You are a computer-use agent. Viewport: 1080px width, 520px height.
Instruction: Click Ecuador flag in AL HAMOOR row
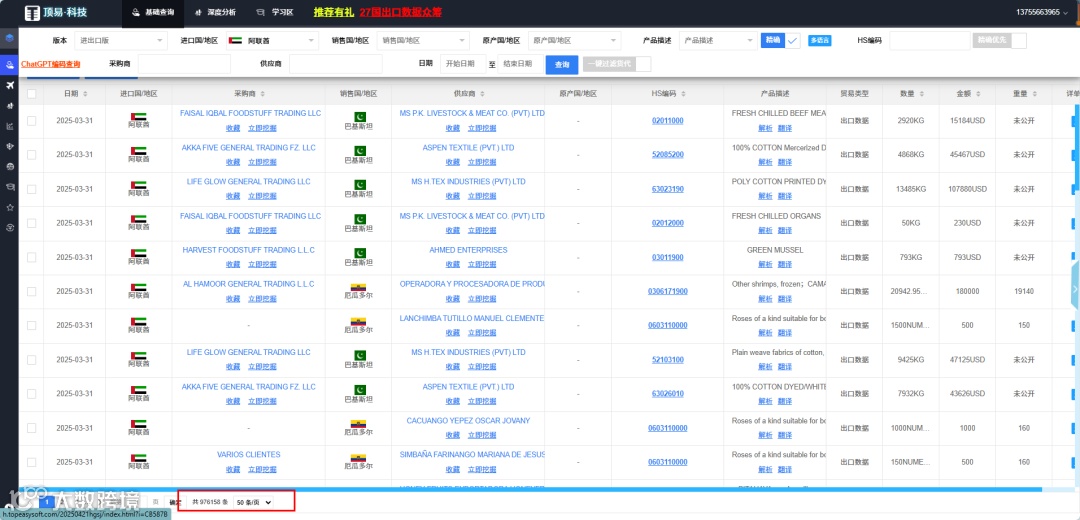coord(359,287)
